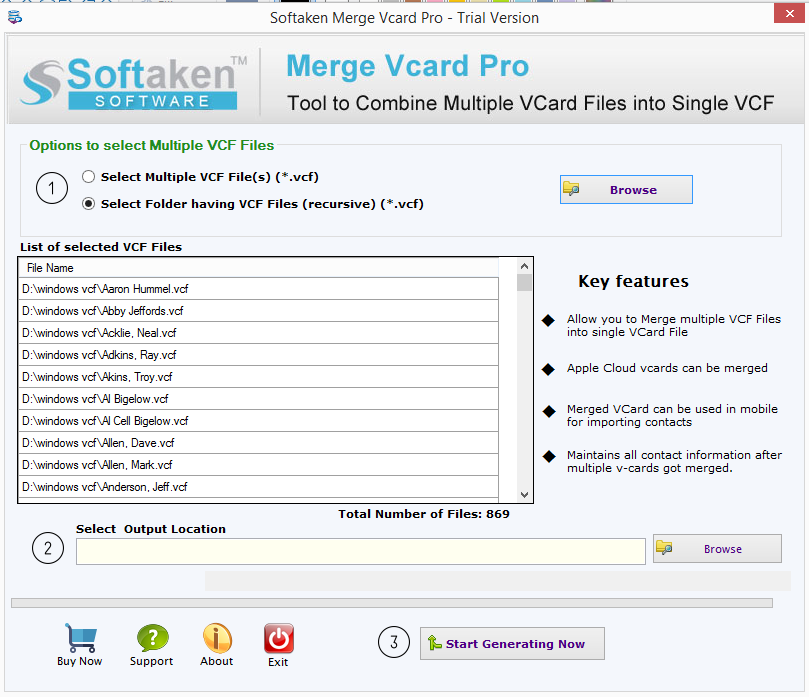The image size is (809, 697).
Task: Click the Softaken Software logo
Action: tap(133, 83)
